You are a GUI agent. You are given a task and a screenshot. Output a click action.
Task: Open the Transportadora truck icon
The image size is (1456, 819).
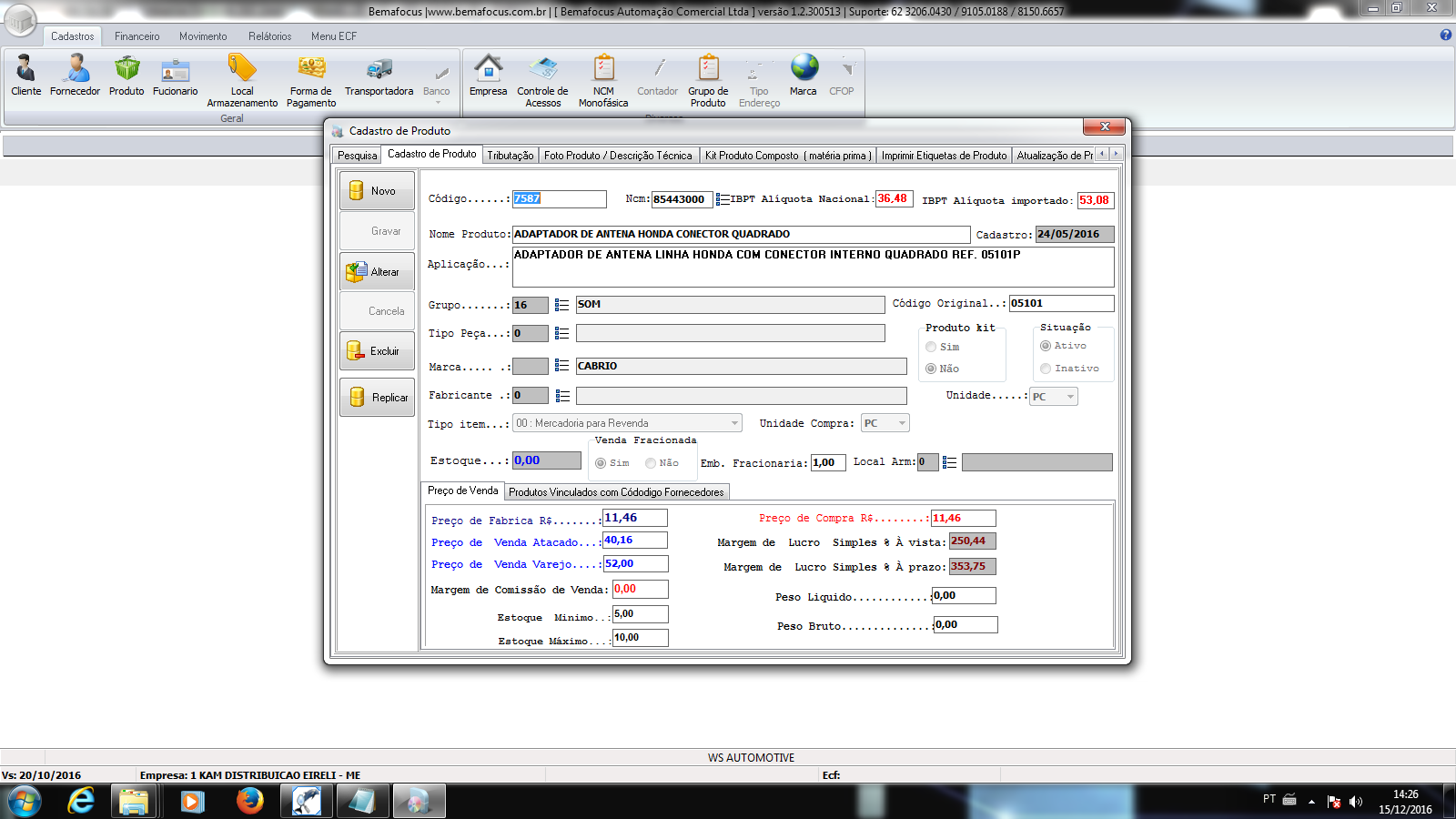click(x=379, y=75)
